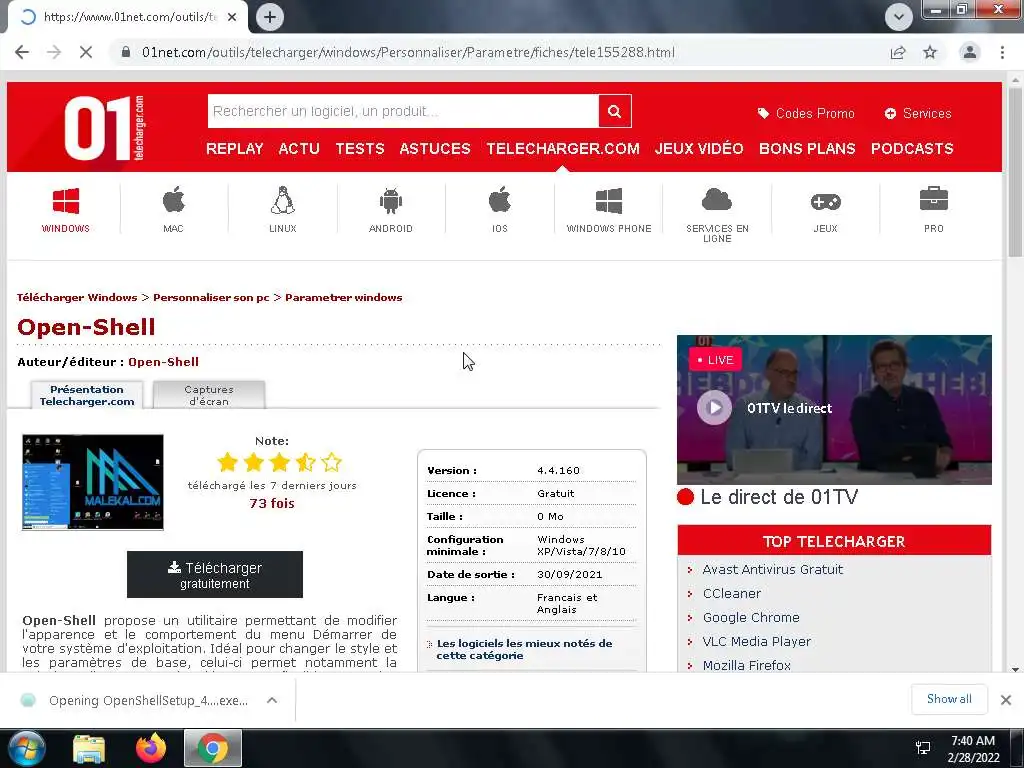Screen dimensions: 1024x768
Task: Open the network icon in system tray
Action: pos(923,748)
